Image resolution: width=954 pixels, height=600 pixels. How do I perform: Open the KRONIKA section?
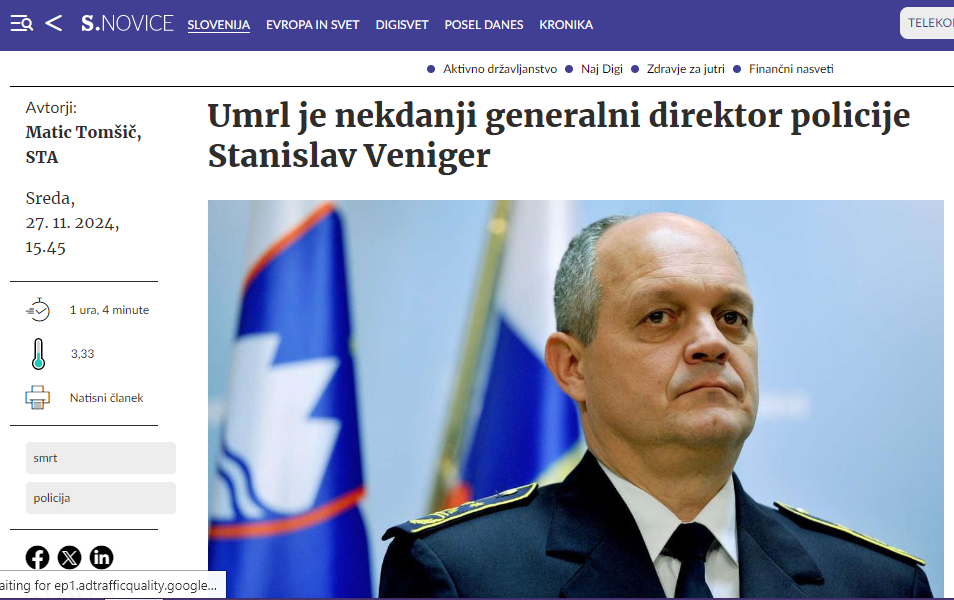(x=566, y=25)
